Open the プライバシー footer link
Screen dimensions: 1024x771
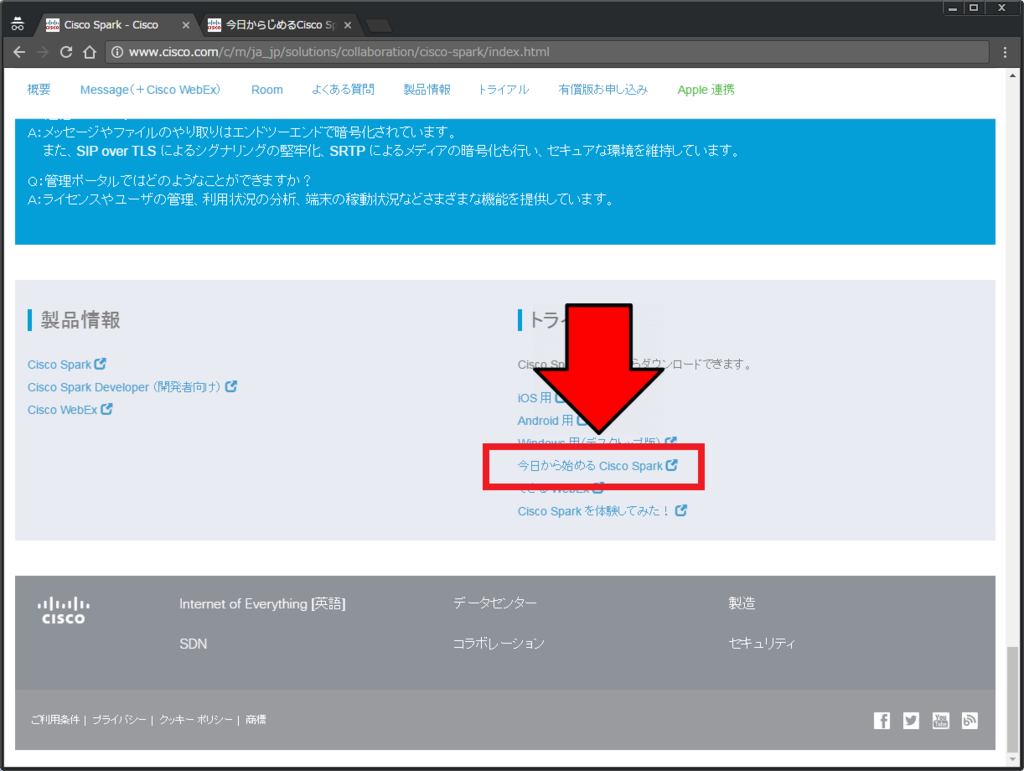[x=119, y=719]
